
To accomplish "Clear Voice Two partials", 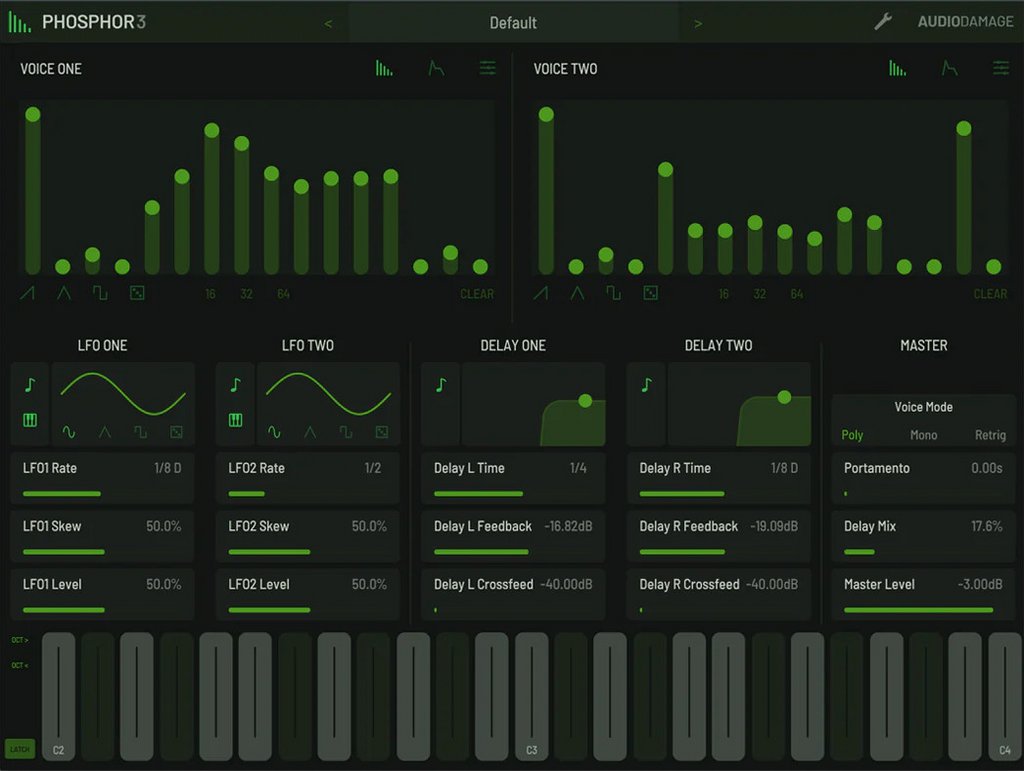I will point(990,294).
